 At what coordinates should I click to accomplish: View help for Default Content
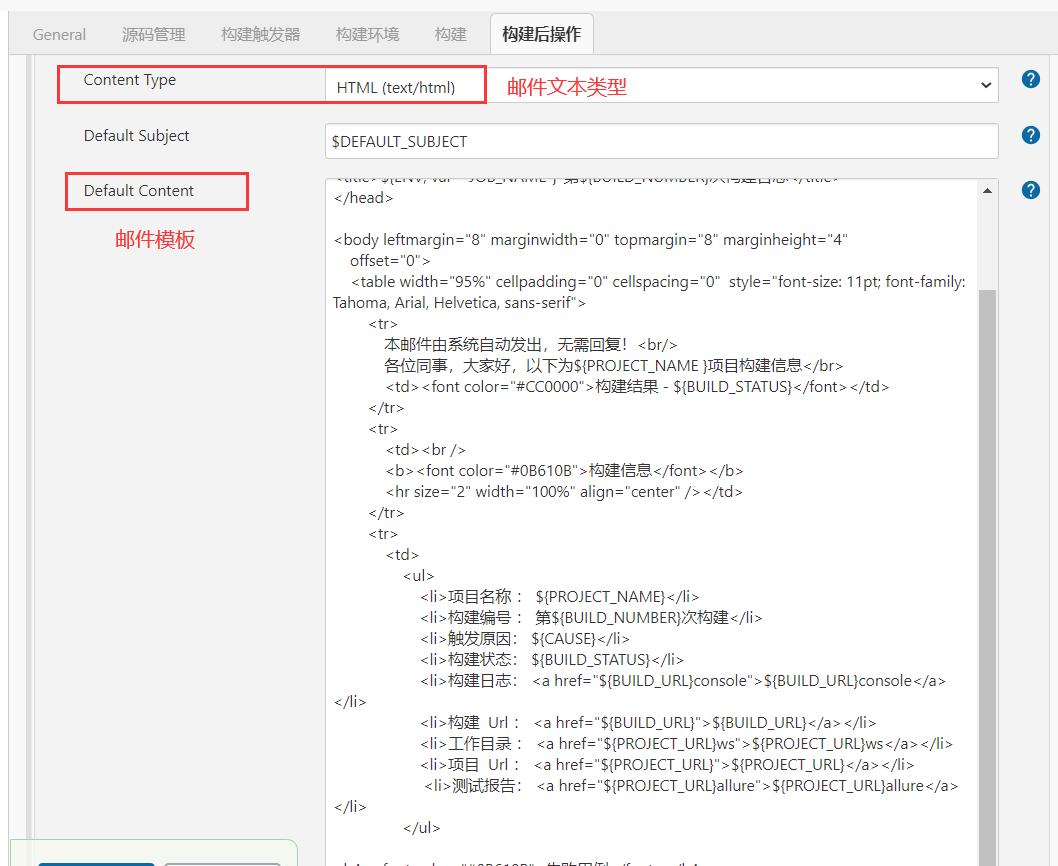[x=1030, y=189]
